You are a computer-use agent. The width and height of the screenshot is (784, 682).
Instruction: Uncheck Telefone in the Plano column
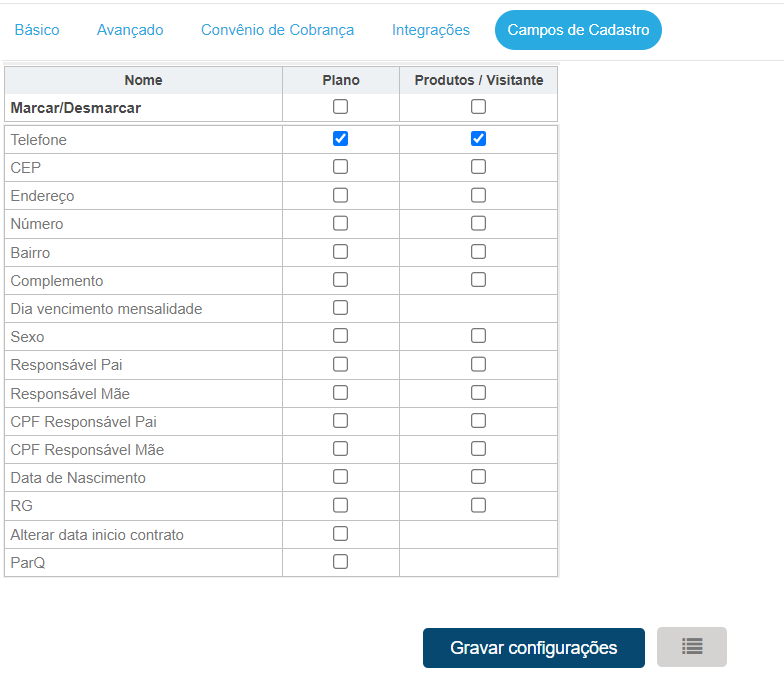pyautogui.click(x=341, y=139)
